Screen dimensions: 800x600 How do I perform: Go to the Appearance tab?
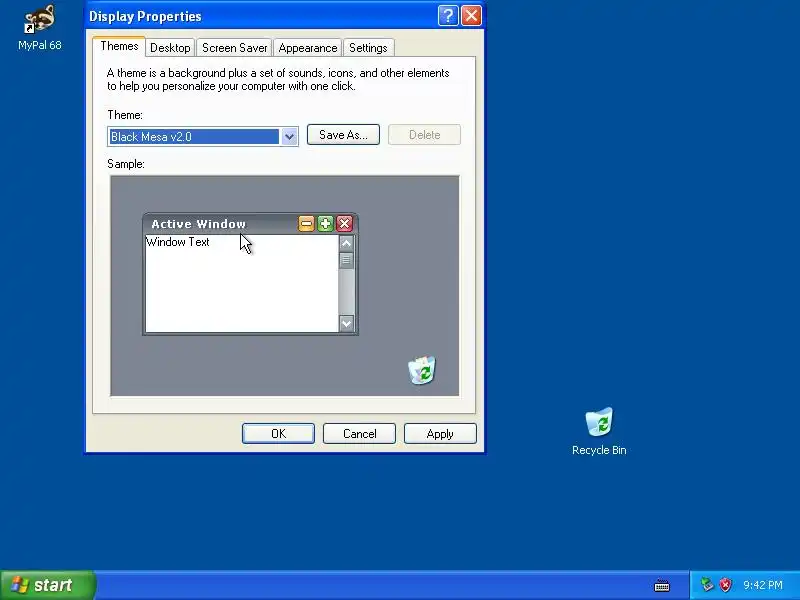coord(308,47)
